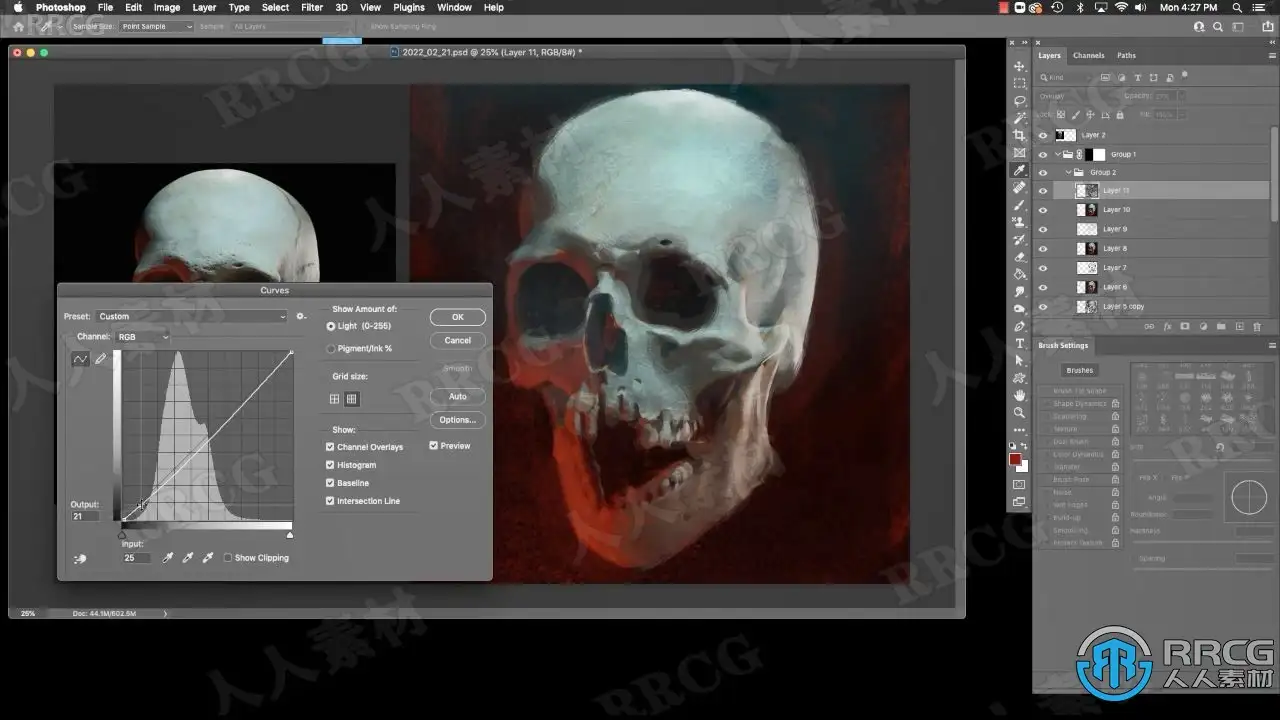1280x720 pixels.
Task: Uncheck the Histogram checkbox
Action: (330, 465)
